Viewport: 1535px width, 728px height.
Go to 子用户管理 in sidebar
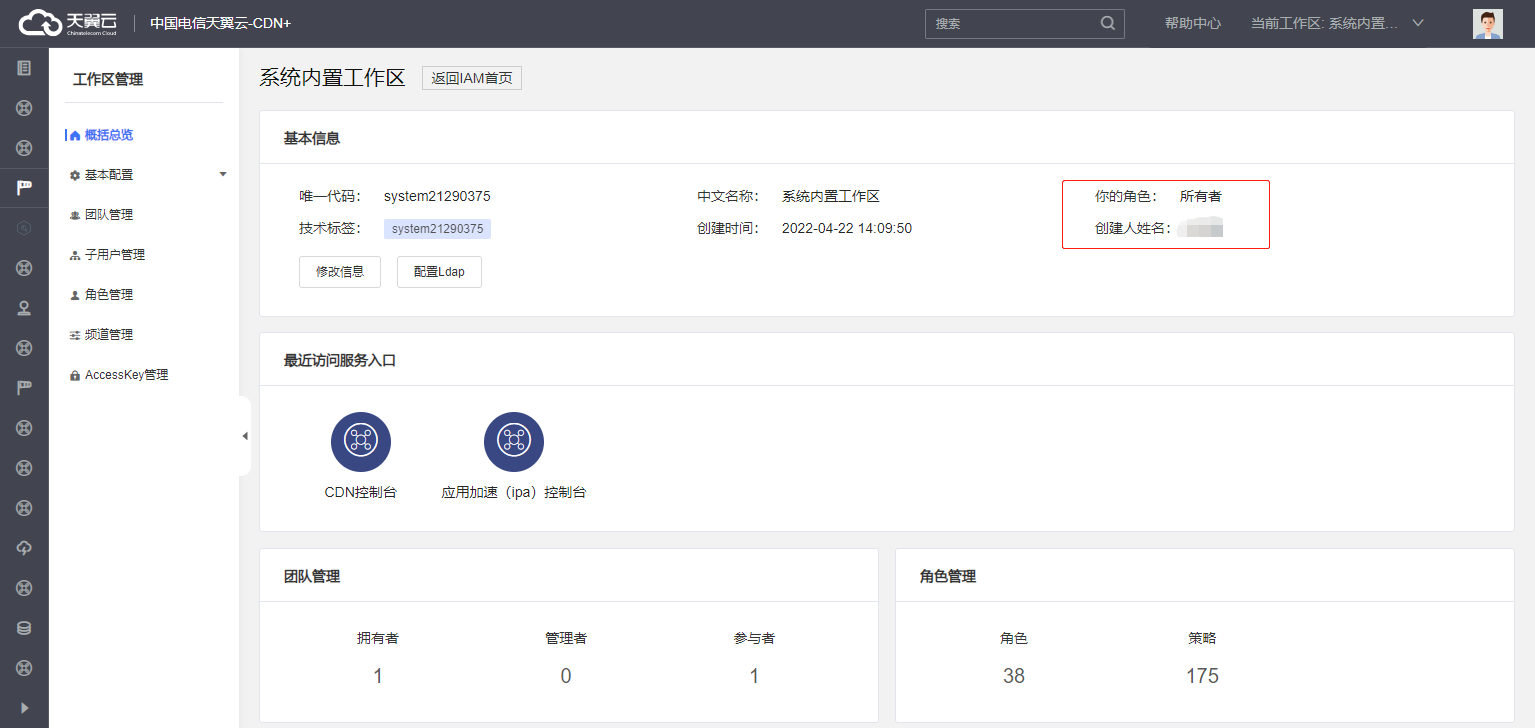point(114,255)
